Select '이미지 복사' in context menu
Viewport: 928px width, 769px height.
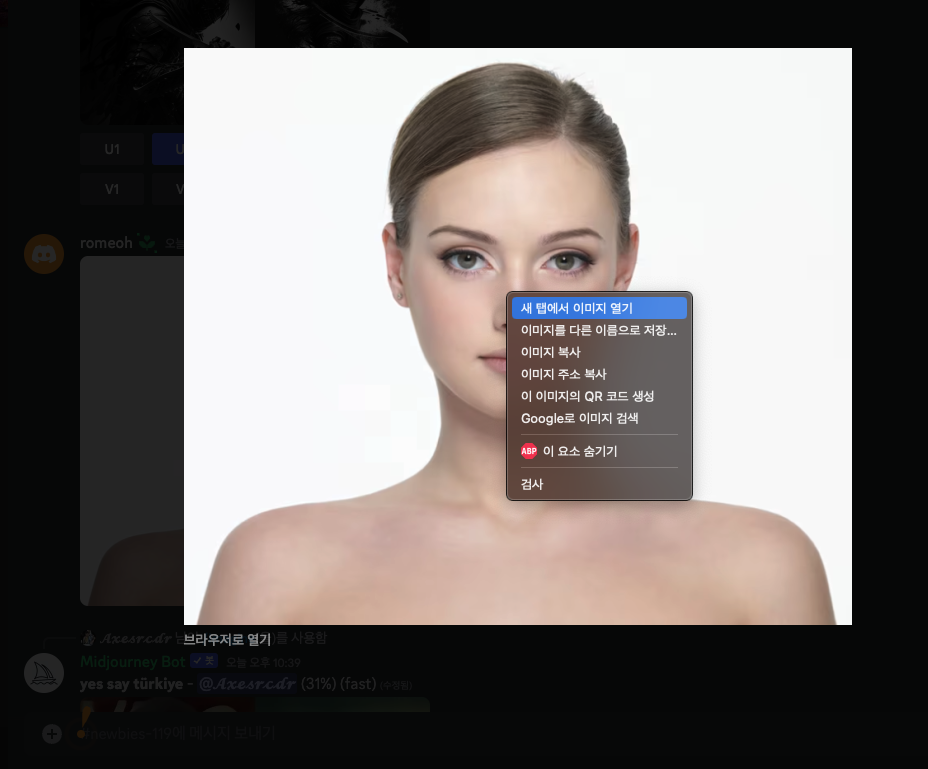point(599,352)
